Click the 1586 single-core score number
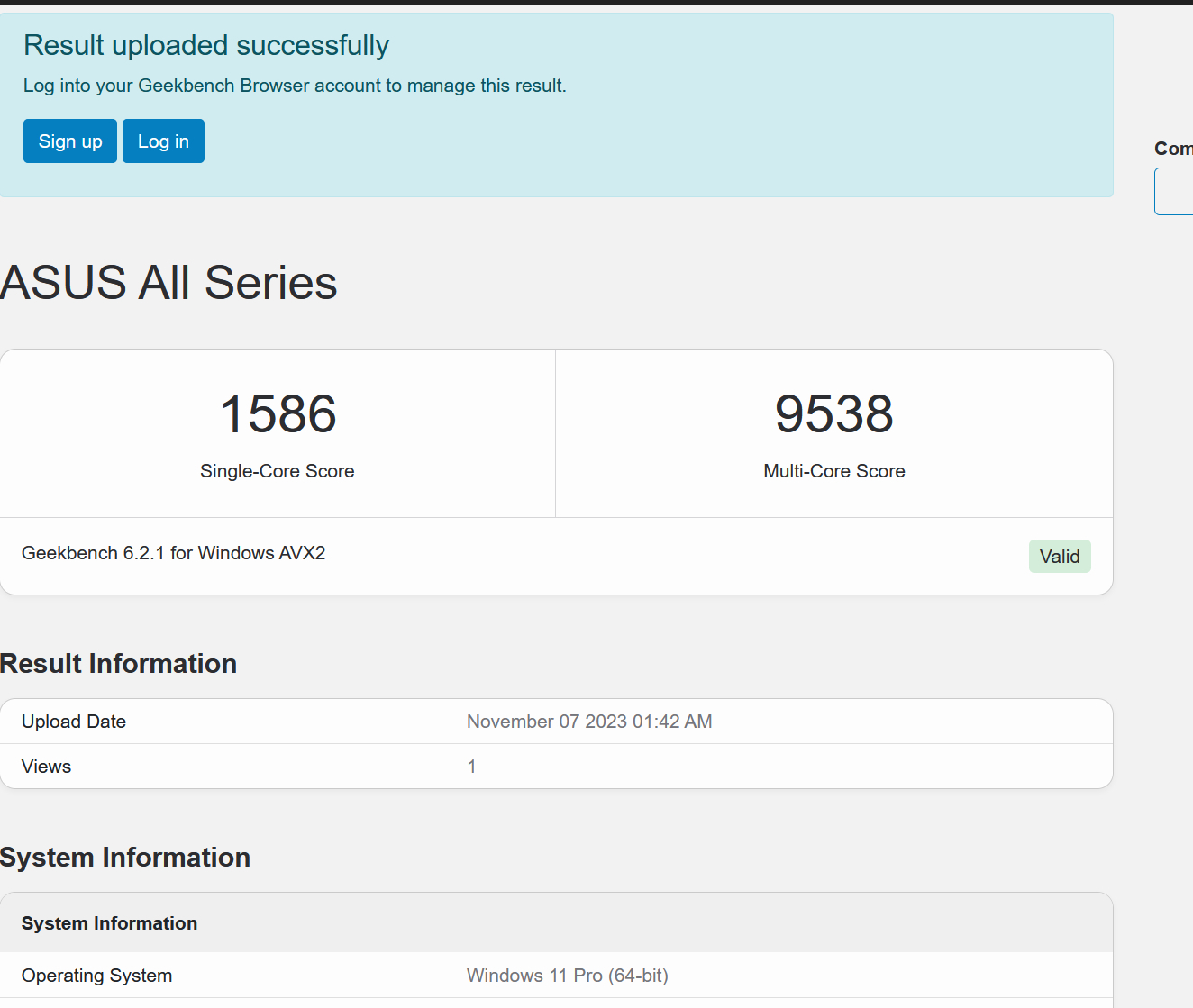 click(x=278, y=414)
